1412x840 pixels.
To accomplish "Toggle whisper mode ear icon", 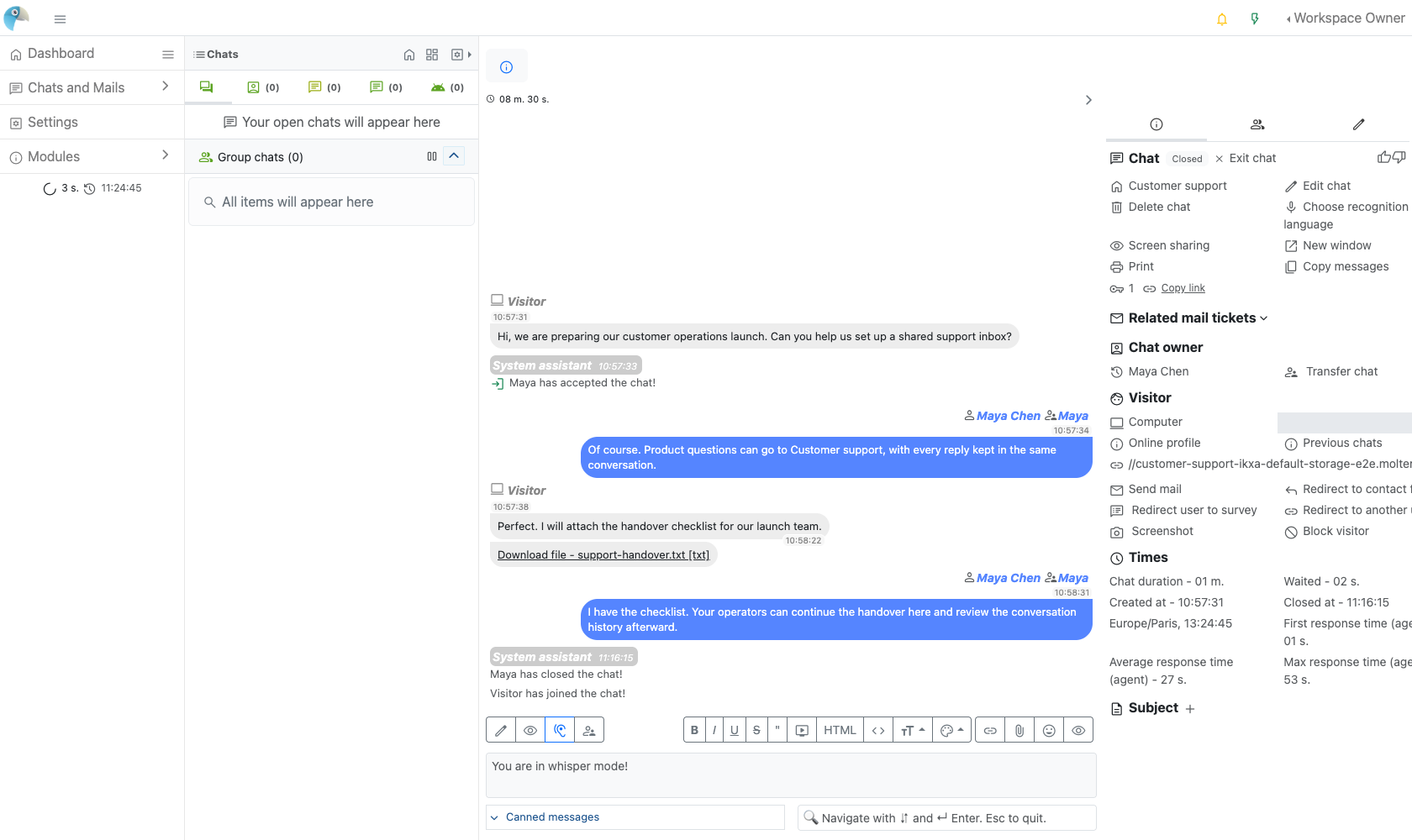I will tap(560, 730).
